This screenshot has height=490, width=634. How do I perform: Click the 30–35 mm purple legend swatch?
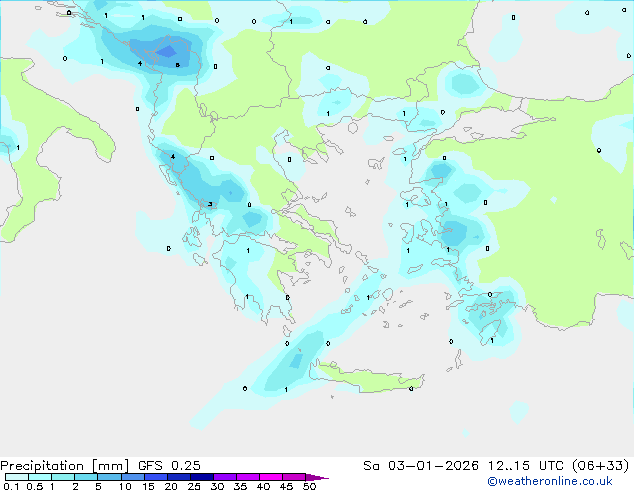[x=224, y=477]
